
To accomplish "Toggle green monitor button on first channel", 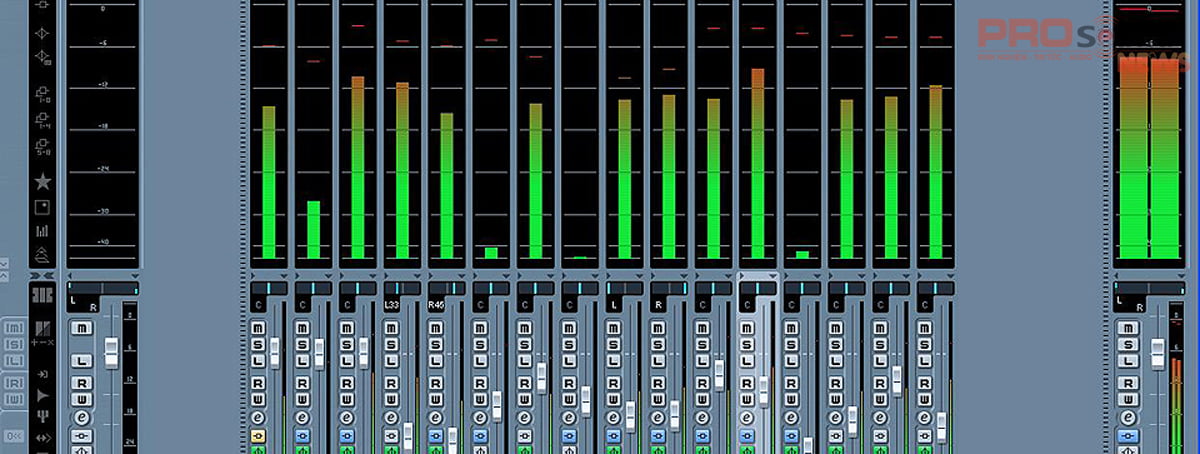I will click(x=257, y=450).
